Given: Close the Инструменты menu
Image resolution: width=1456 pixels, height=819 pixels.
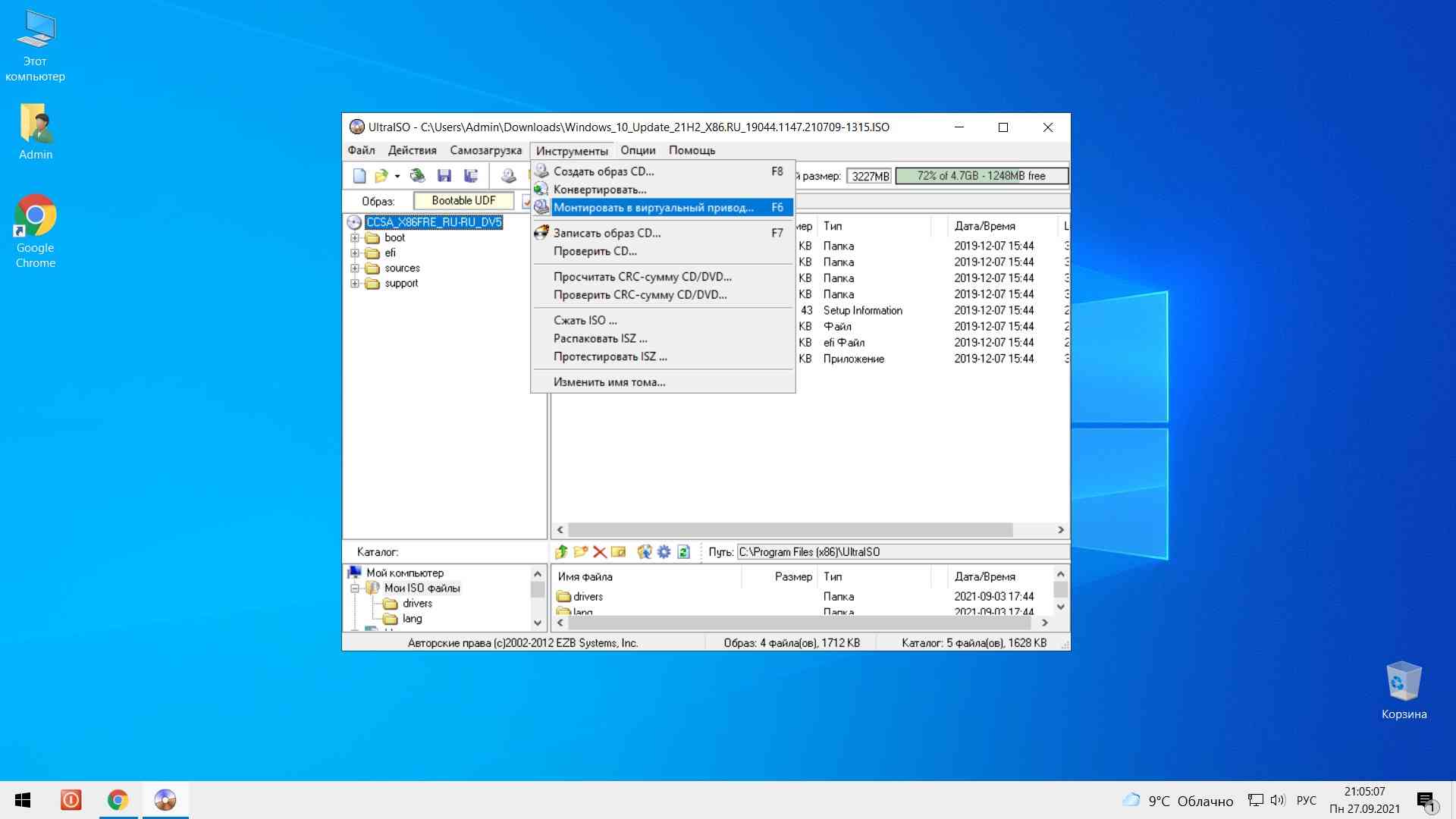Looking at the screenshot, I should (572, 150).
